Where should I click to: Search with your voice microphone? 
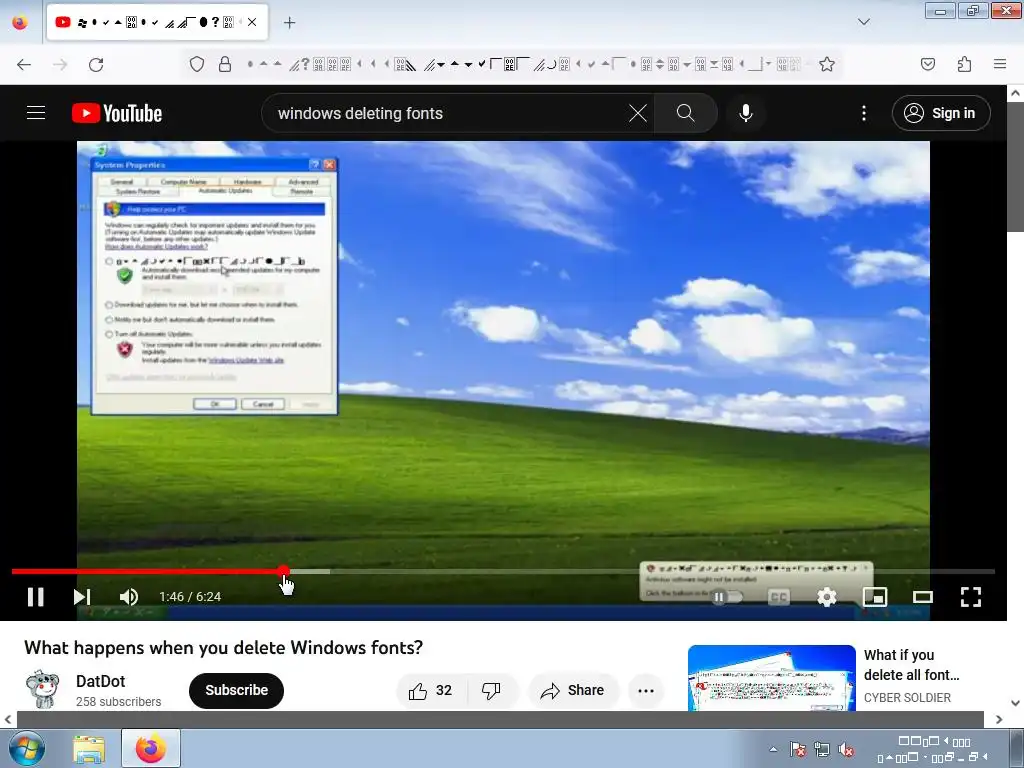pyautogui.click(x=746, y=113)
